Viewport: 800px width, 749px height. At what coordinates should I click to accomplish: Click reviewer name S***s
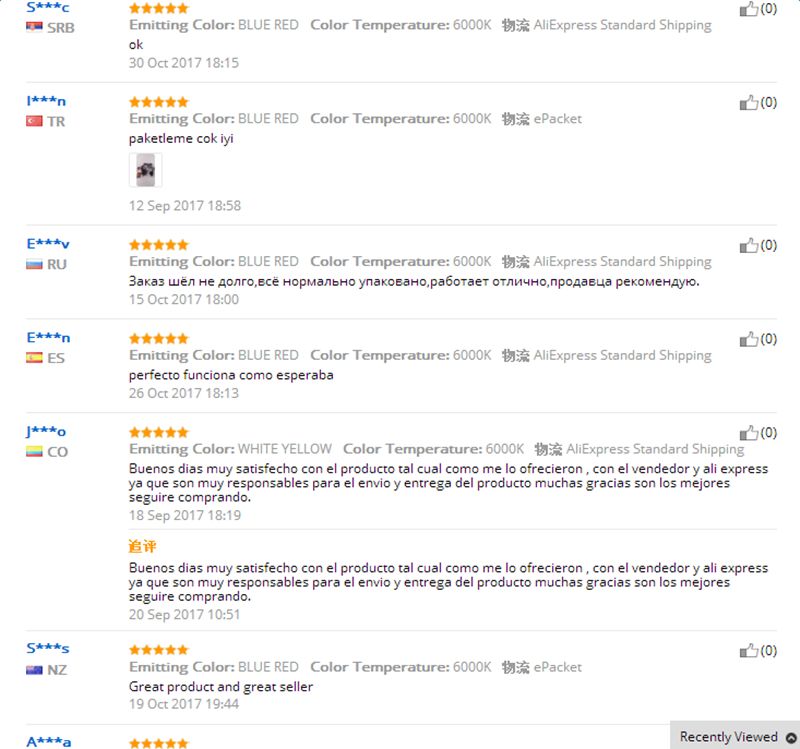47,648
